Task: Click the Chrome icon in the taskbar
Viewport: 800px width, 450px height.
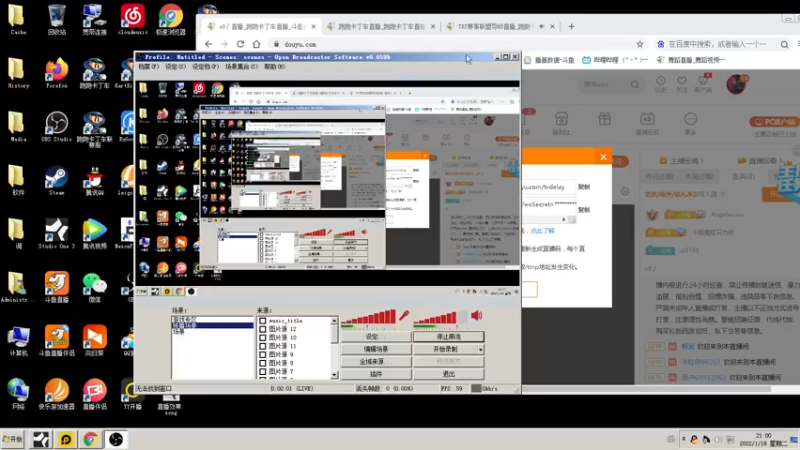Action: (91, 439)
